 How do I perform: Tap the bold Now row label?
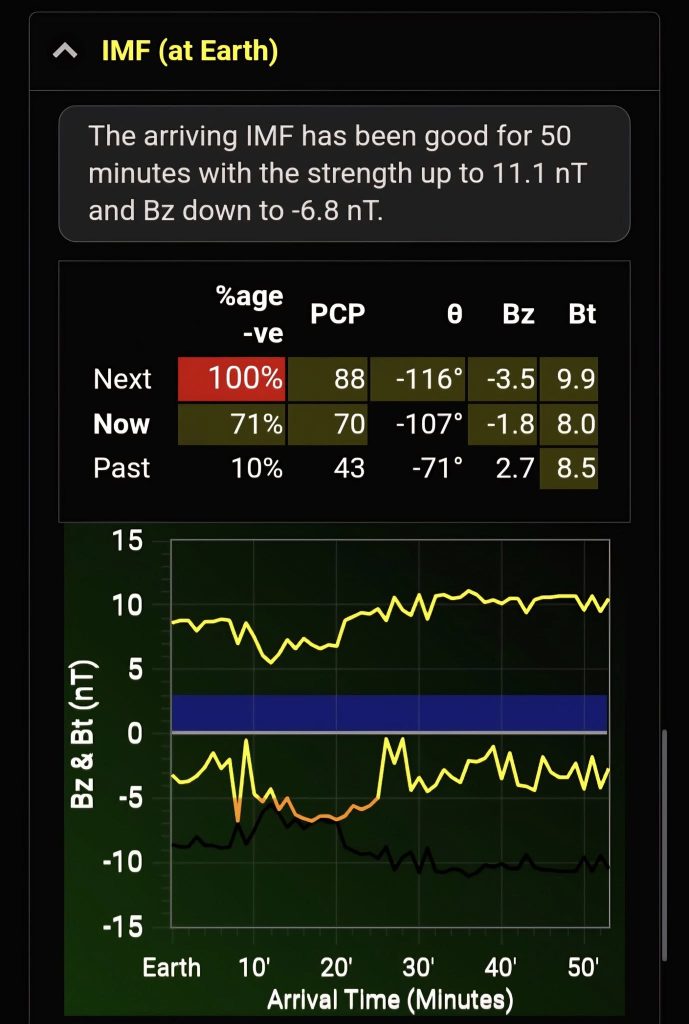(x=121, y=424)
